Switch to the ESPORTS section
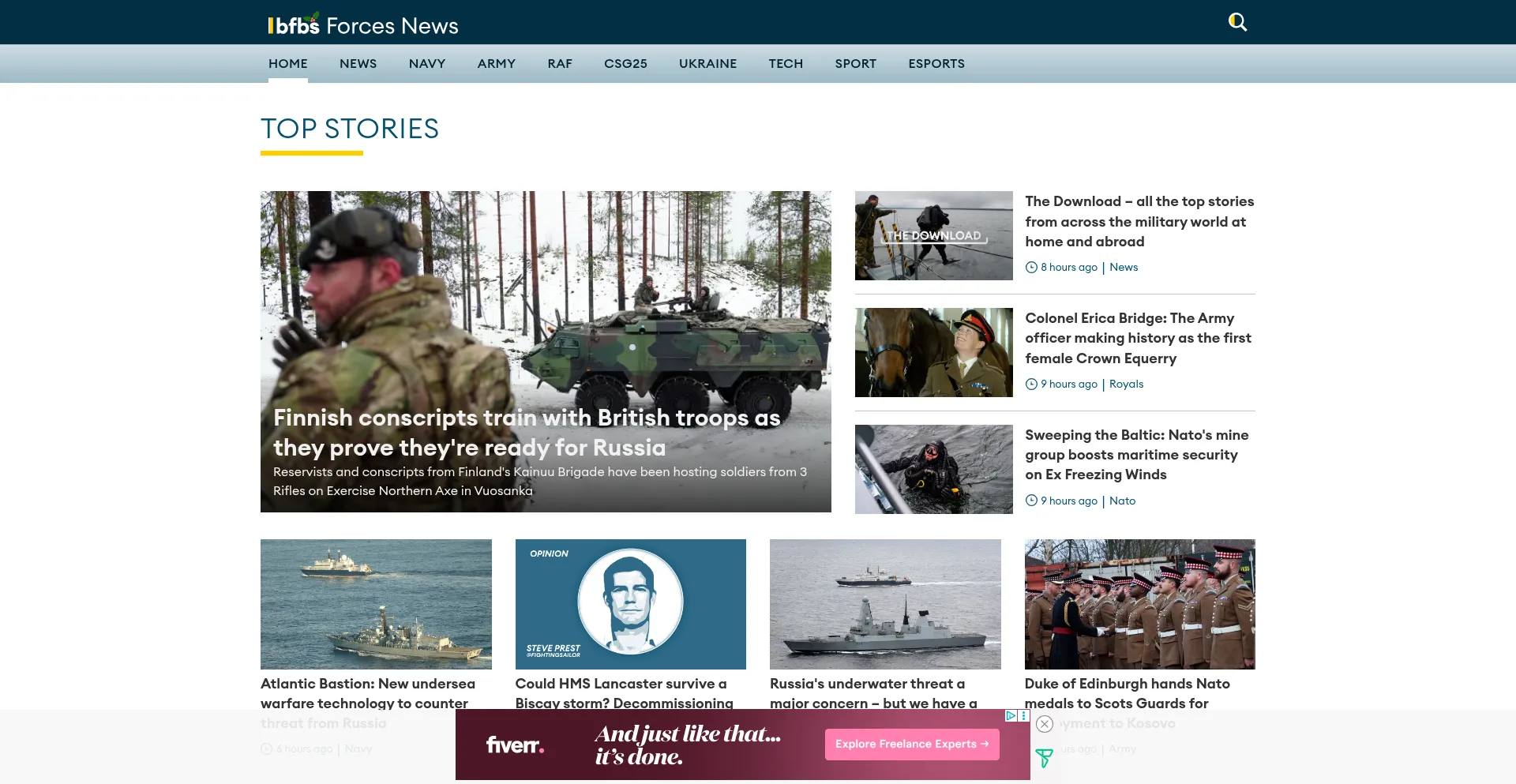This screenshot has width=1516, height=784. (936, 64)
